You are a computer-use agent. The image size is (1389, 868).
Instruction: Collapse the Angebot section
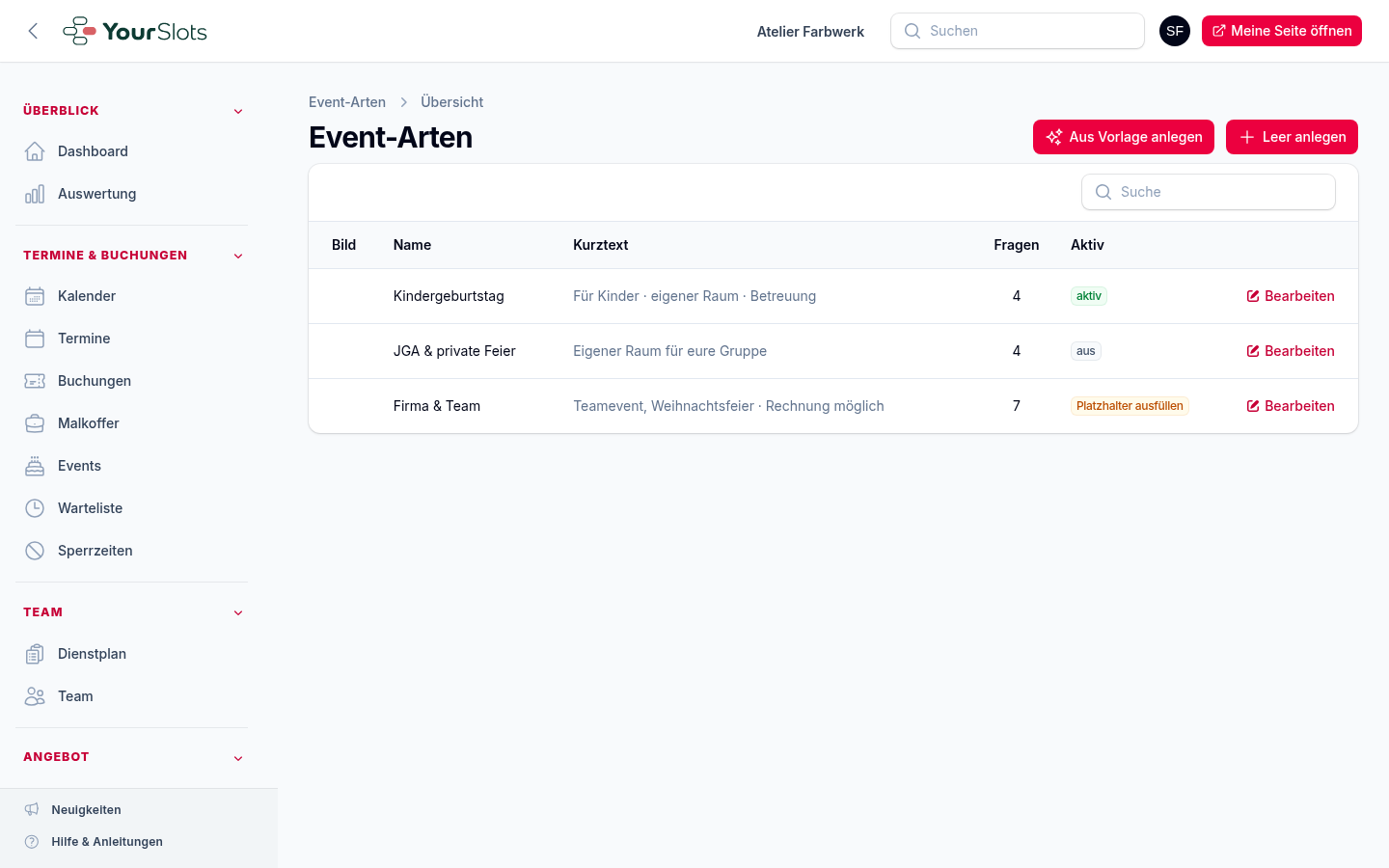[x=238, y=758]
